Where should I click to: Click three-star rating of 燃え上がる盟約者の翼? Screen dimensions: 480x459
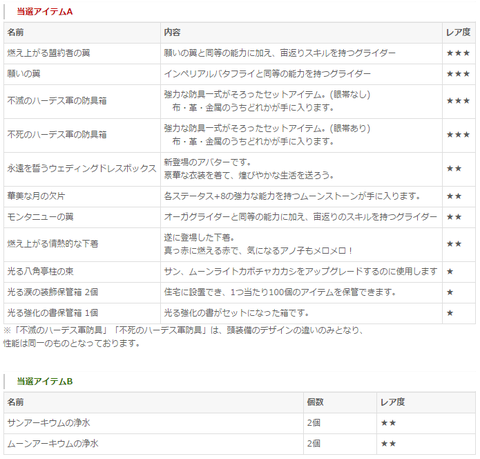coord(458,53)
